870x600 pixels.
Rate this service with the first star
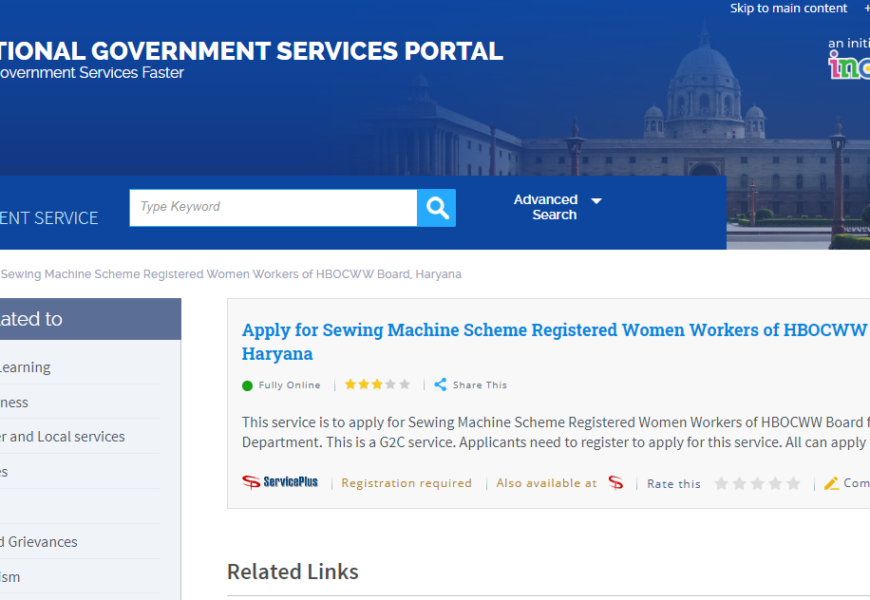coord(721,483)
